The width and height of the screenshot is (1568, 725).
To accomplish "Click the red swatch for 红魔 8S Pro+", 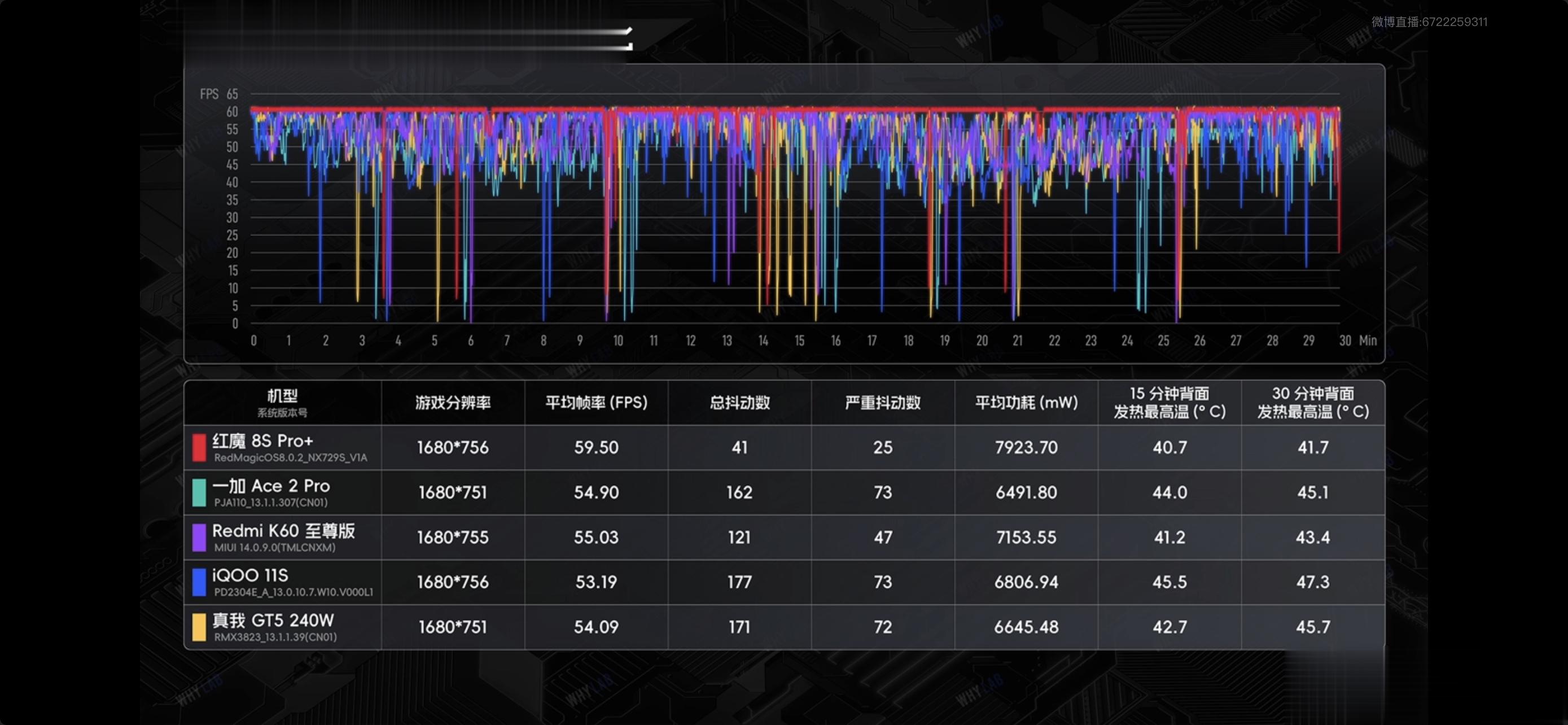I will [199, 447].
